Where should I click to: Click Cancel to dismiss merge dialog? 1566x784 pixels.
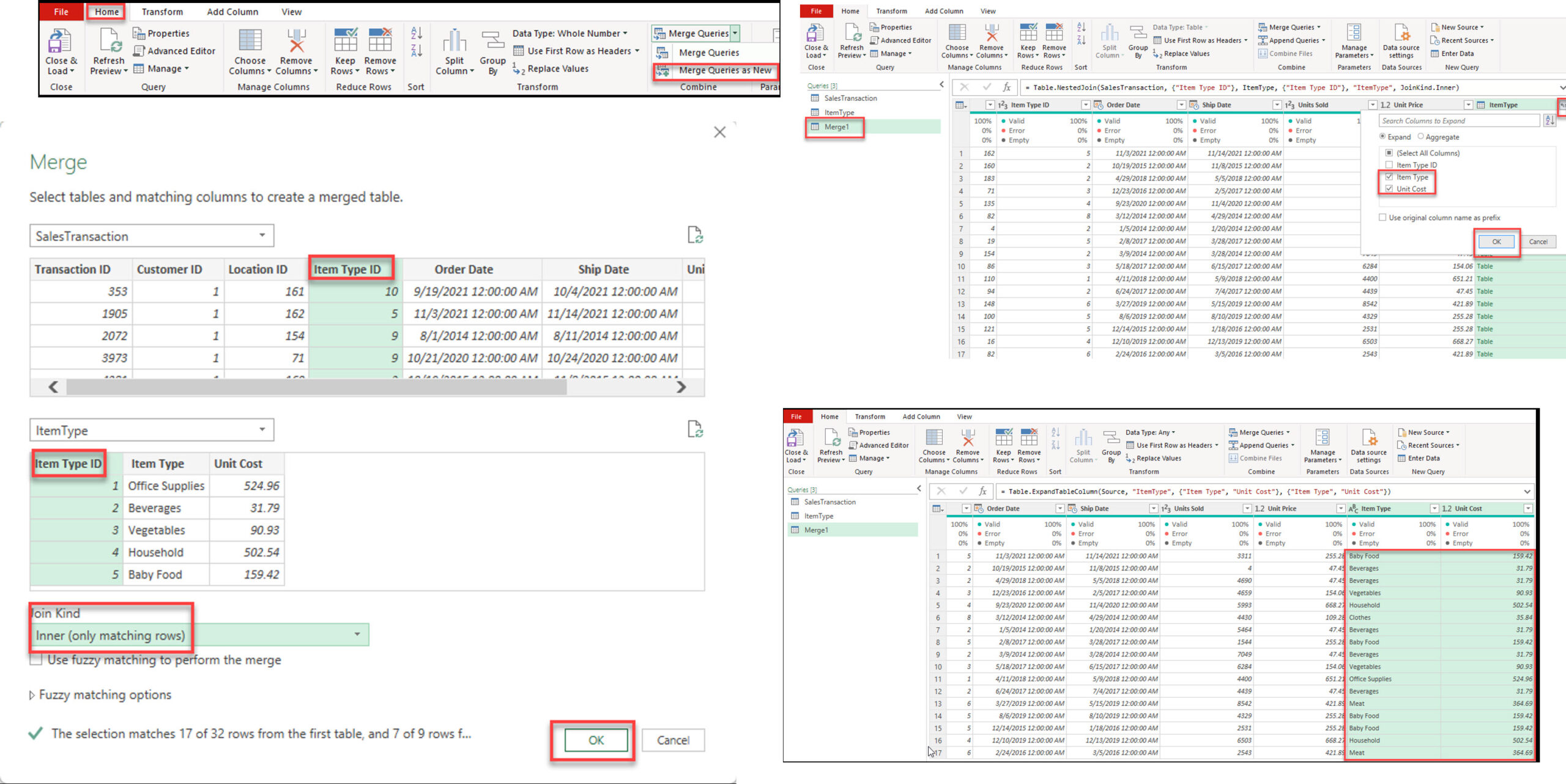click(x=672, y=740)
